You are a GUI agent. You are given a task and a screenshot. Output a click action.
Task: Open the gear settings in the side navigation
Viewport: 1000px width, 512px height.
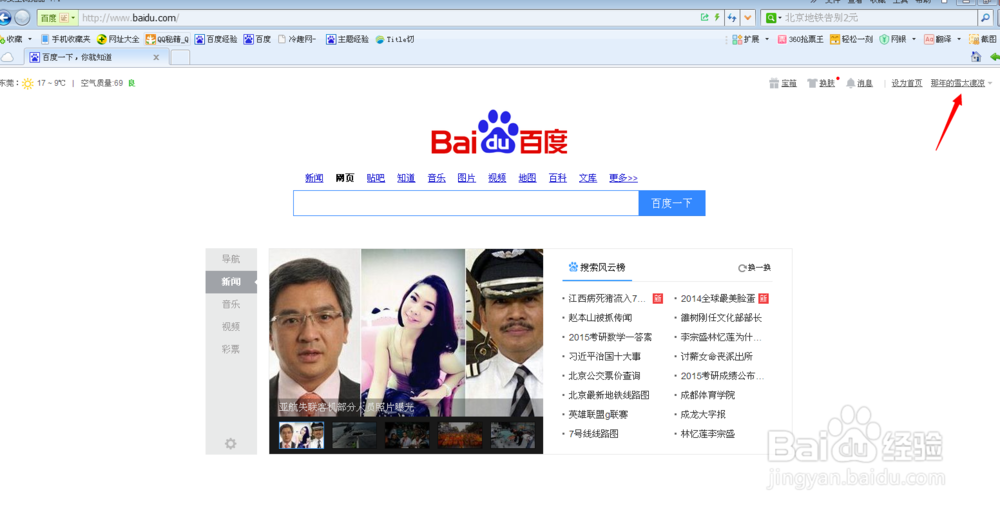coord(231,443)
